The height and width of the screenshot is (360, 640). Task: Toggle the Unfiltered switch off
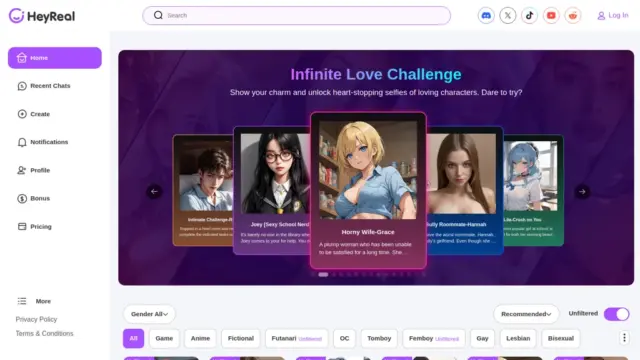pos(616,314)
